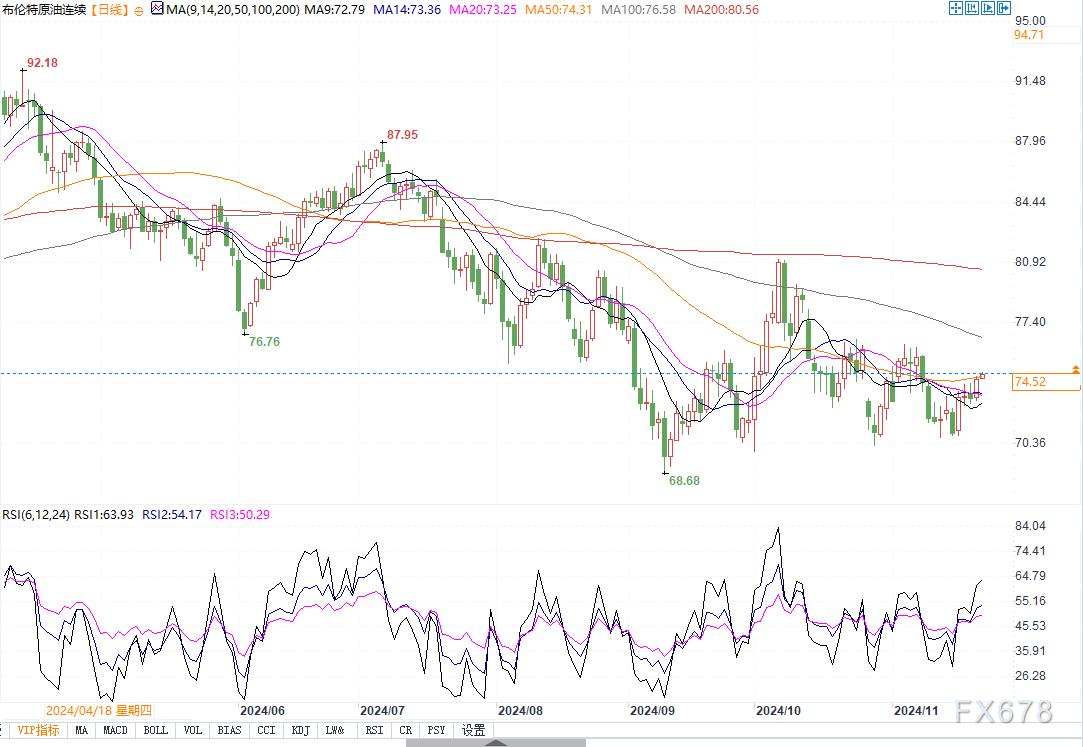Select the BOLL indicator tab
Viewport: 1083px width, 747px height.
(x=155, y=731)
